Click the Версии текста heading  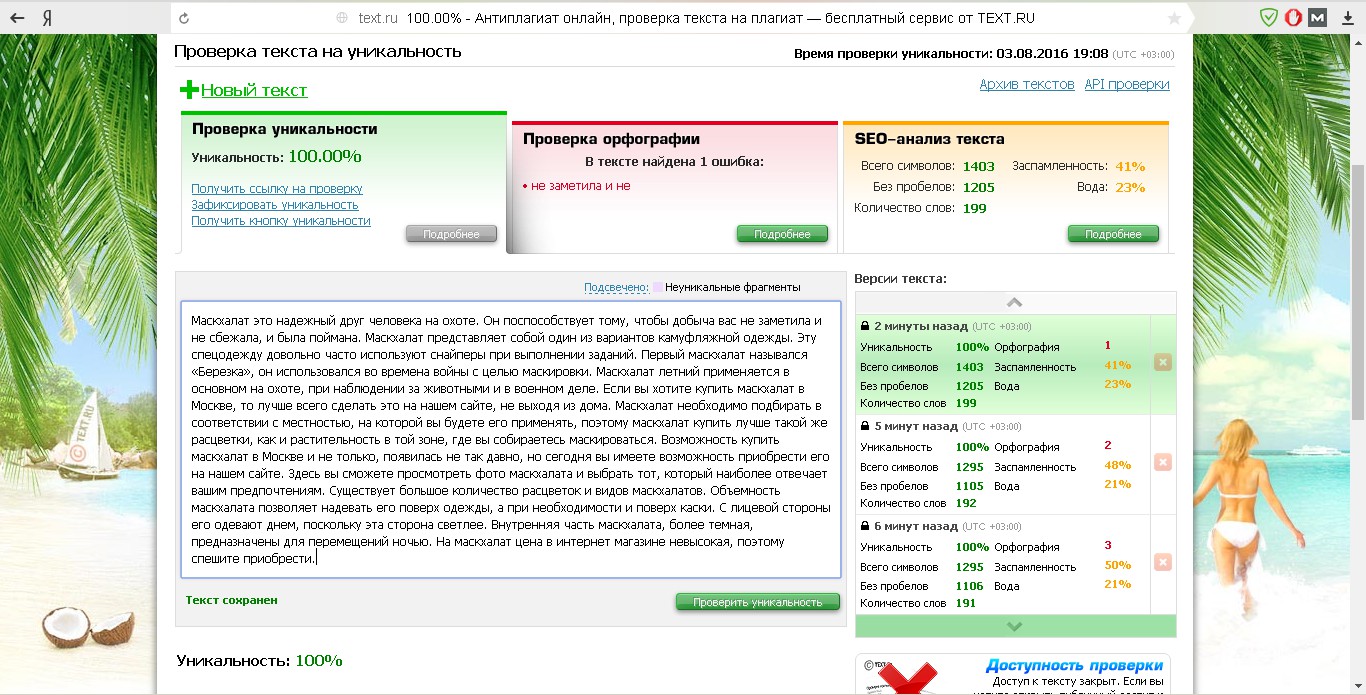(900, 279)
